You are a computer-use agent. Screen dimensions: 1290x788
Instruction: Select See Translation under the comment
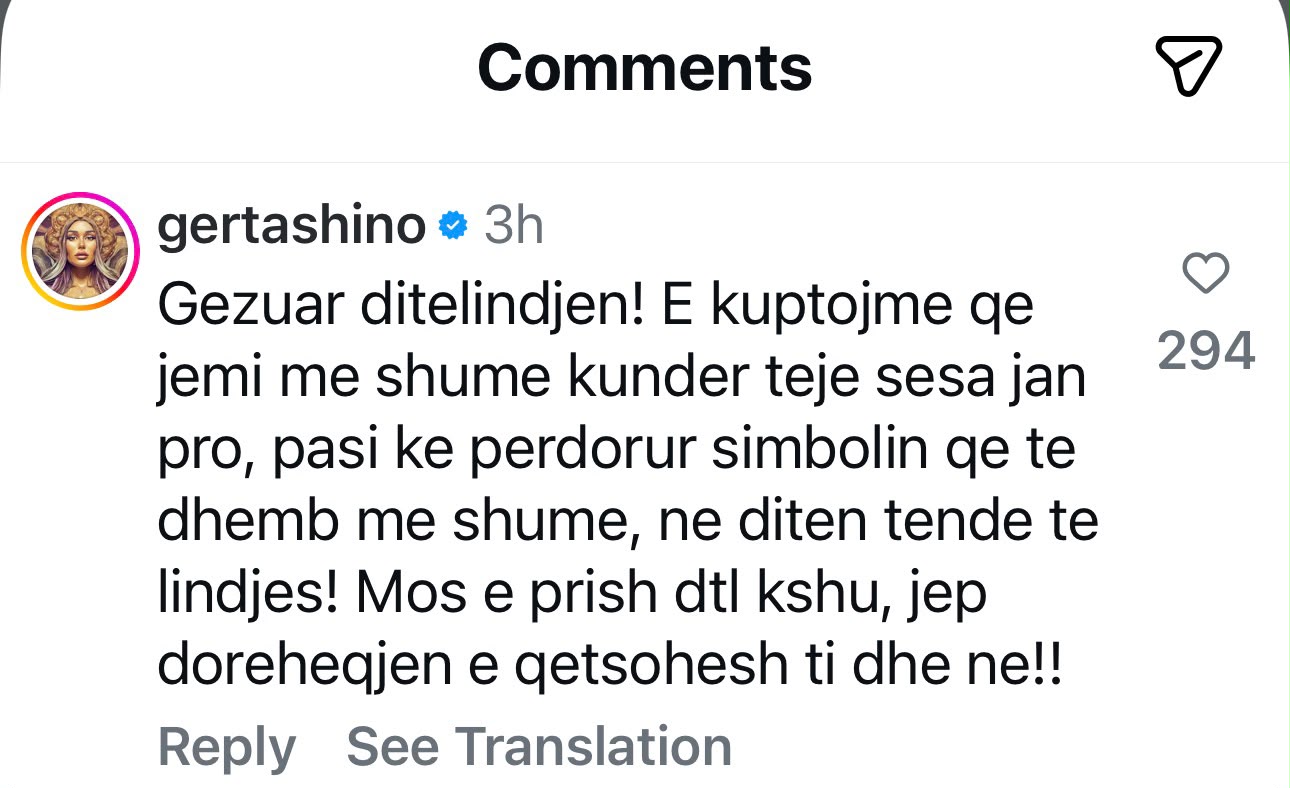pos(539,746)
